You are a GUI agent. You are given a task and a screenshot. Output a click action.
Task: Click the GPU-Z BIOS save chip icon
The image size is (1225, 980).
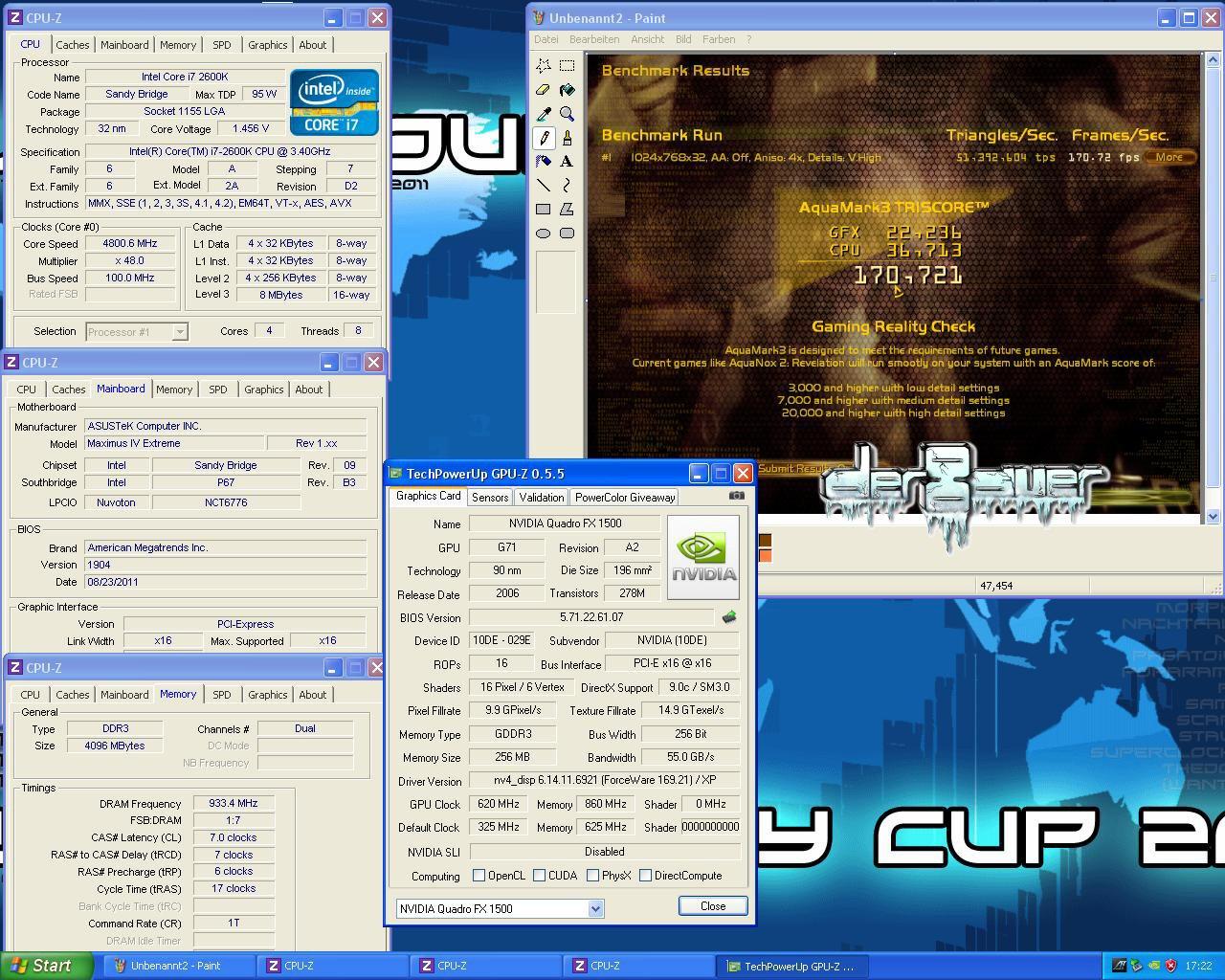click(729, 617)
